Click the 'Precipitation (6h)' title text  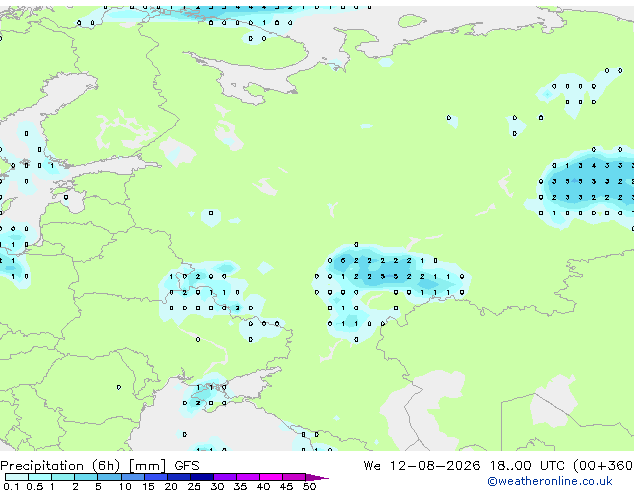pyautogui.click(x=60, y=466)
